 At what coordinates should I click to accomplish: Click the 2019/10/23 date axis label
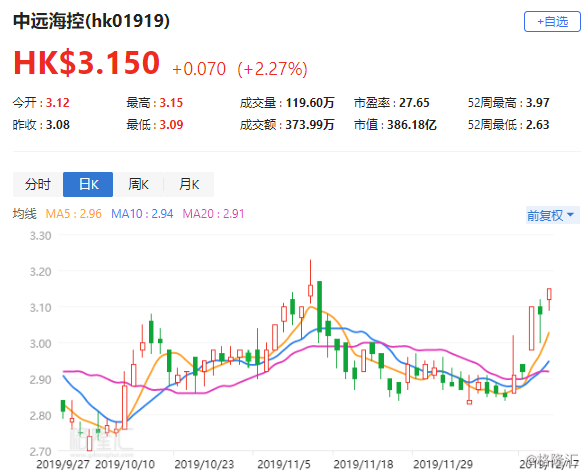pos(204,465)
